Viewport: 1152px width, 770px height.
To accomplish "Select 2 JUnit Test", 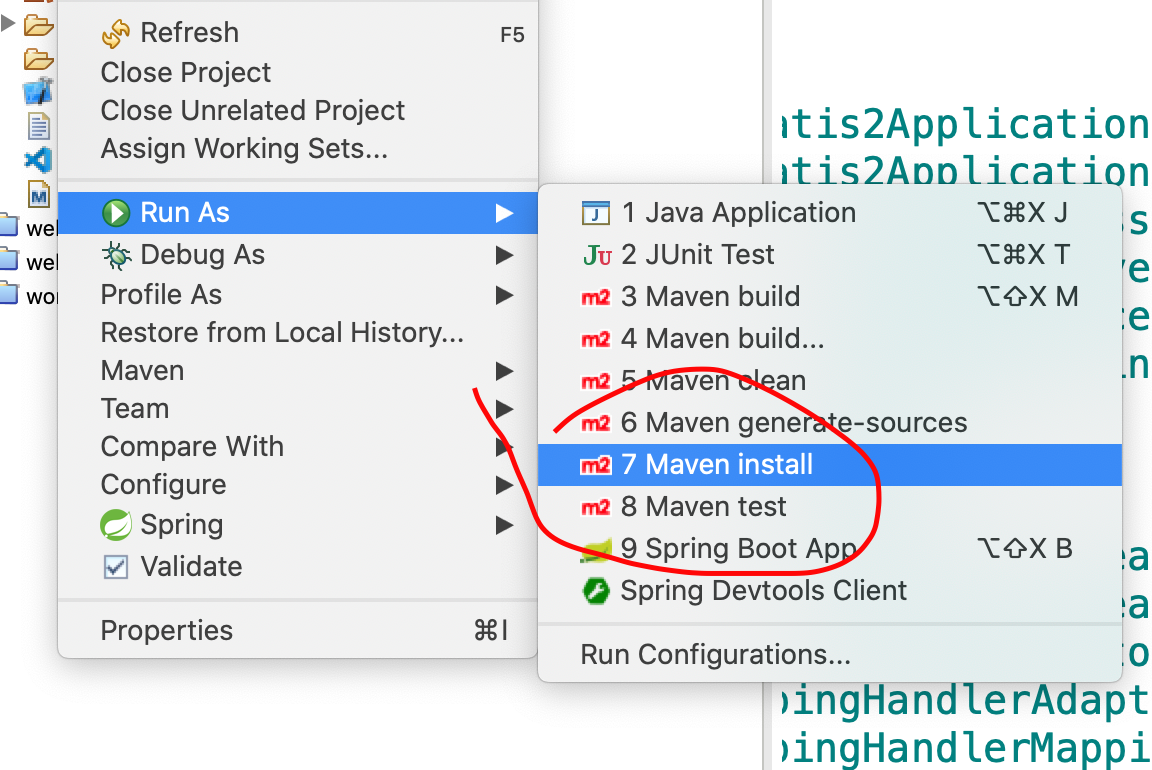I will click(x=829, y=255).
